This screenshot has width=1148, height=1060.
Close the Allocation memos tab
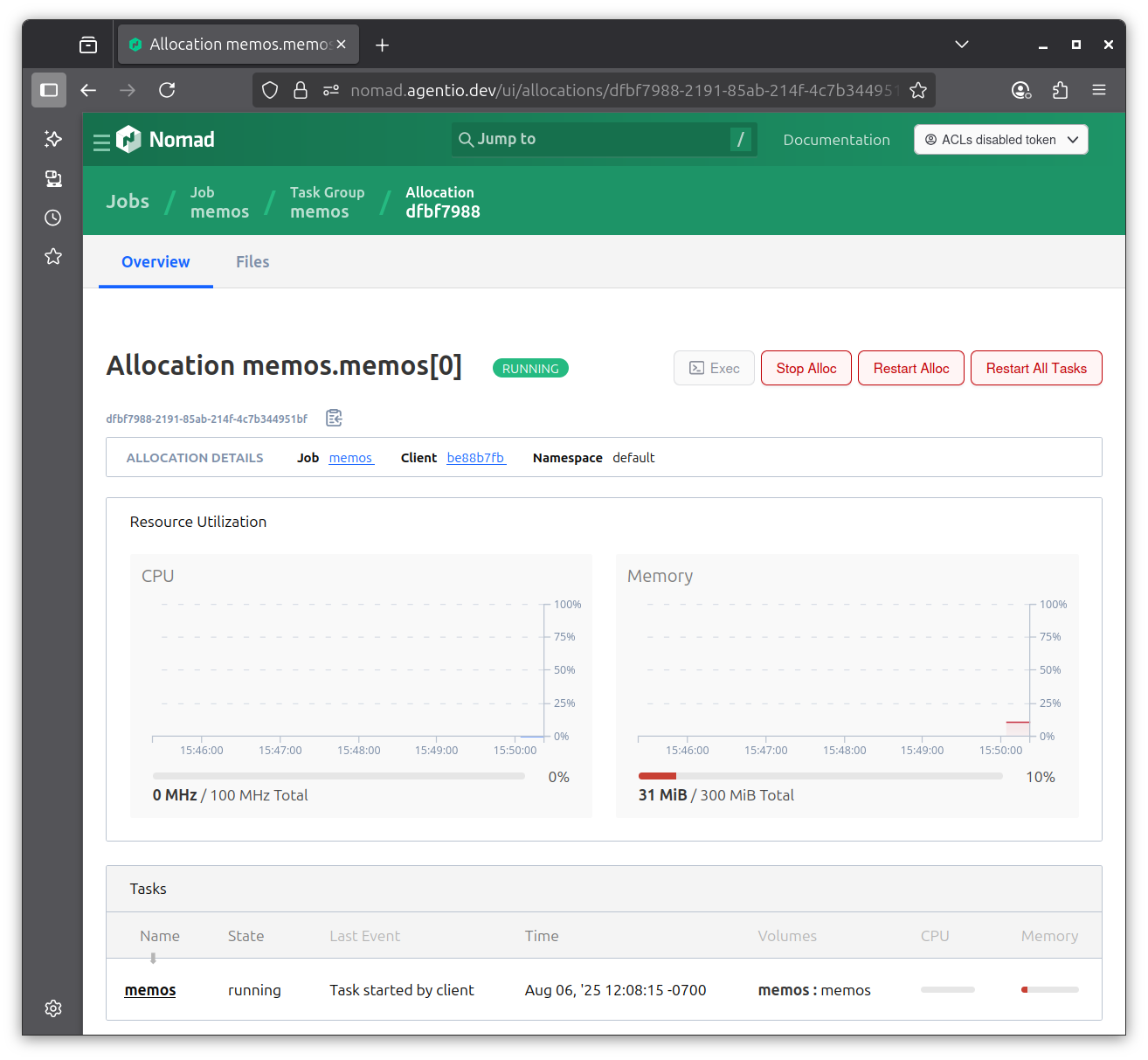pyautogui.click(x=342, y=45)
